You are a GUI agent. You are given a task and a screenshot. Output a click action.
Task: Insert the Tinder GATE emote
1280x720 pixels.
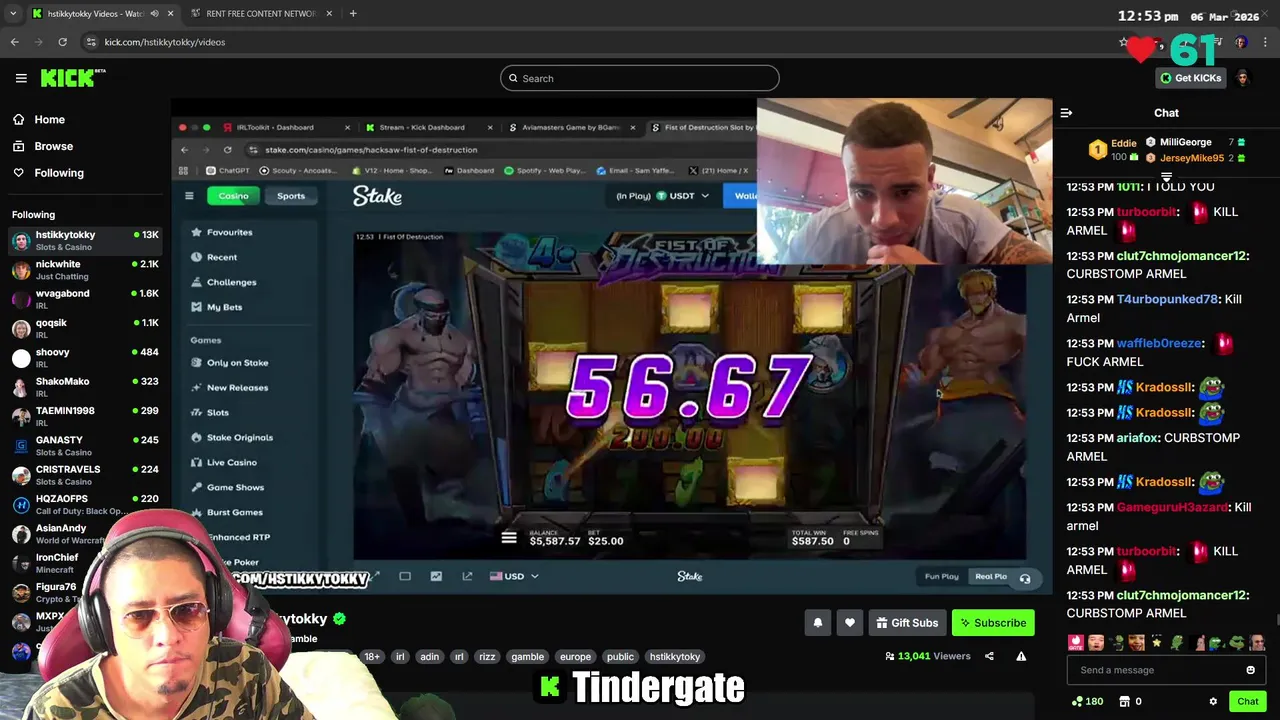1075,643
